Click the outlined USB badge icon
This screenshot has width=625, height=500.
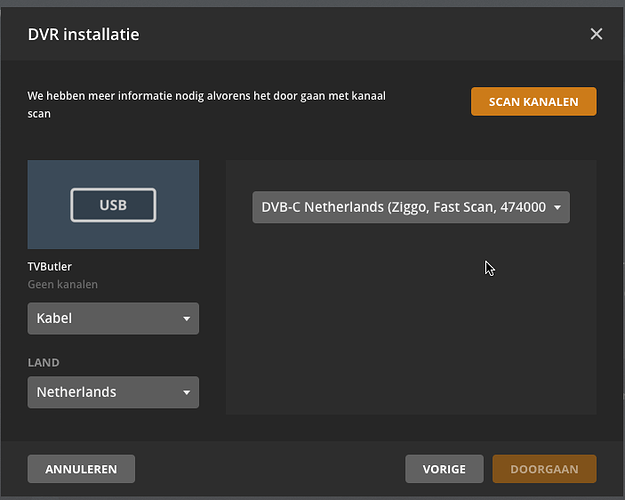[113, 205]
